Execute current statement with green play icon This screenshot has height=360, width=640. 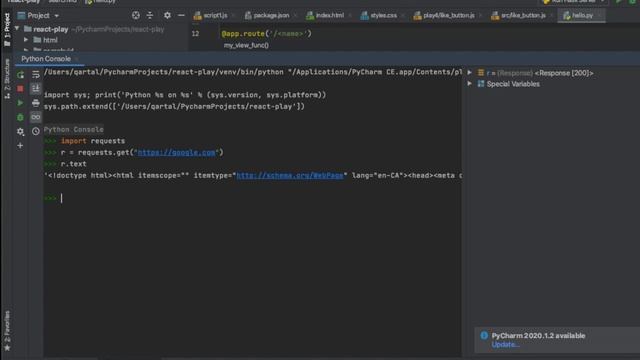[x=20, y=103]
